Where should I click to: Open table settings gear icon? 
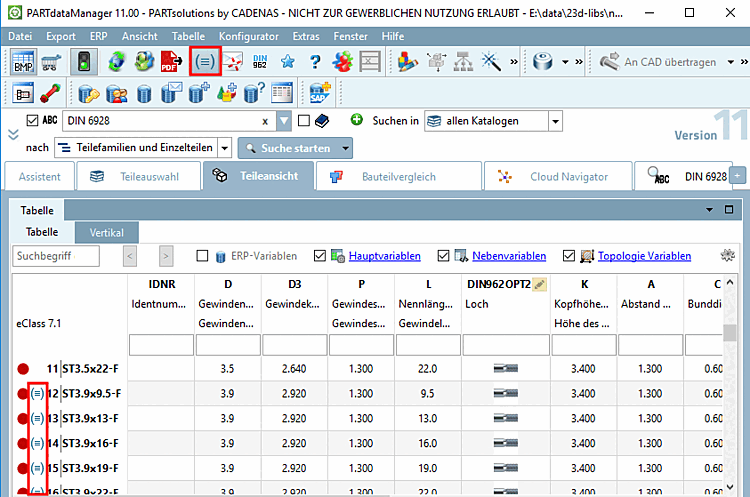727,256
